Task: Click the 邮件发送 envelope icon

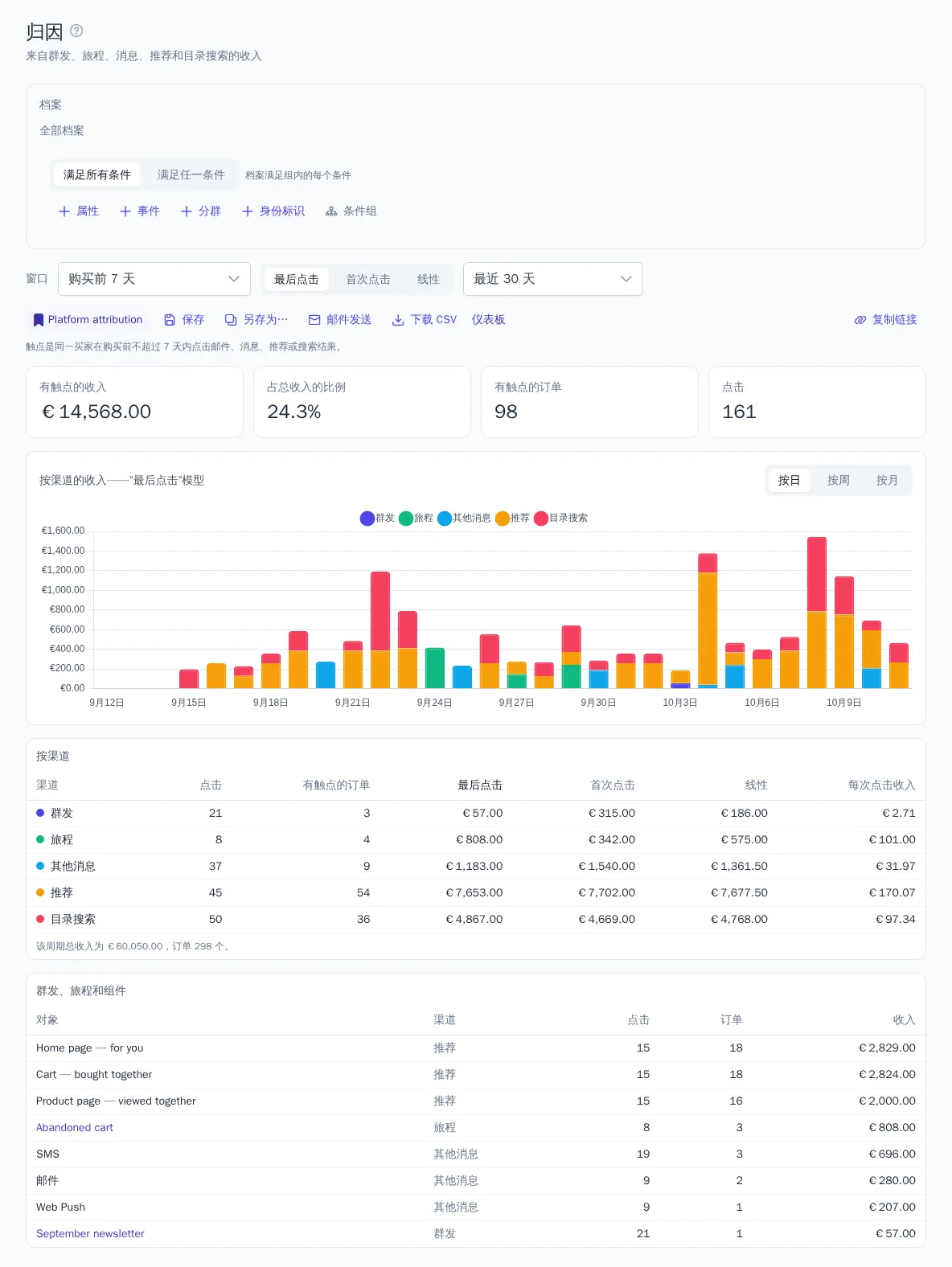Action: 314,320
